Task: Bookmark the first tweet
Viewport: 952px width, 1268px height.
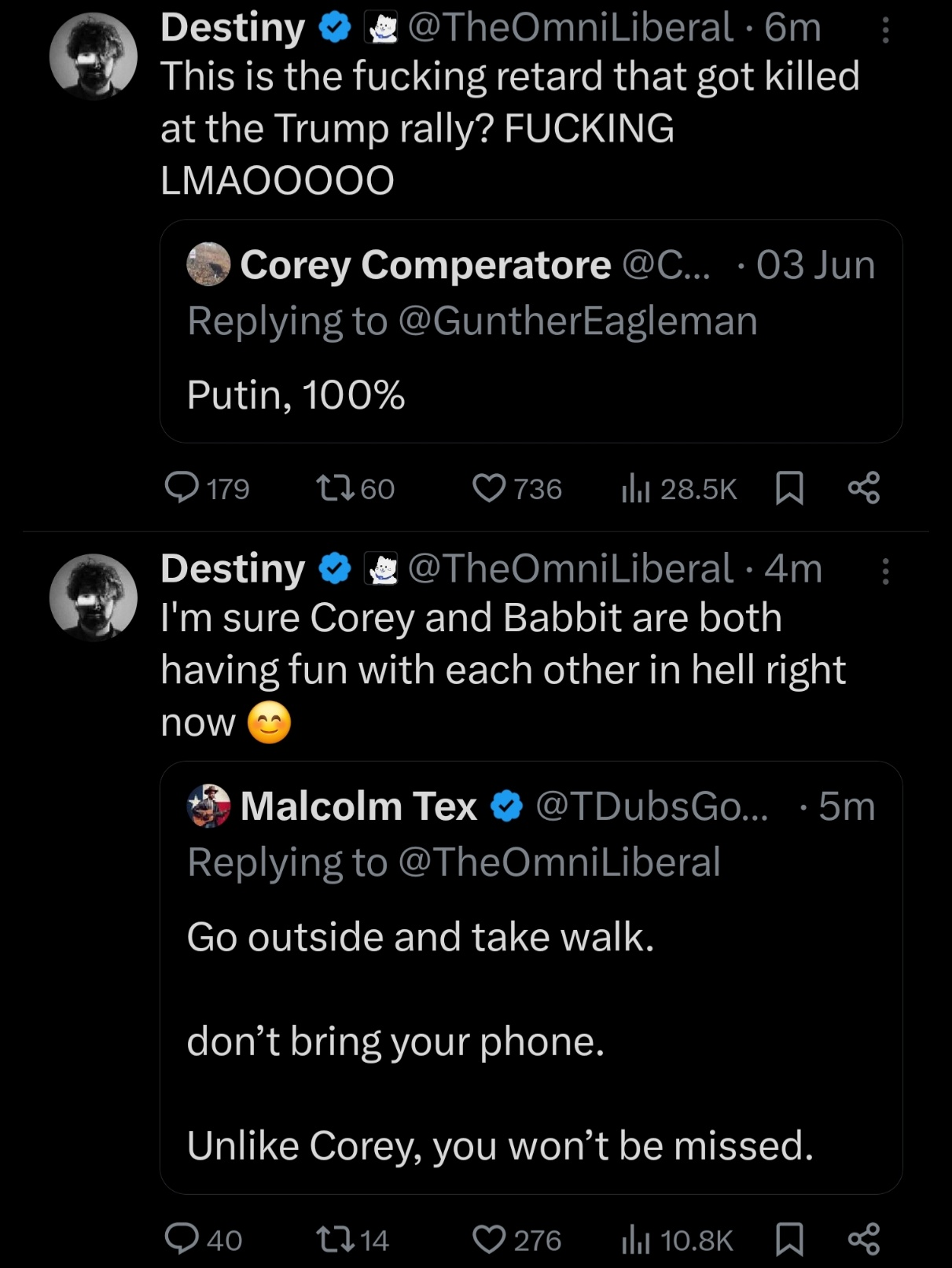Action: coord(789,488)
